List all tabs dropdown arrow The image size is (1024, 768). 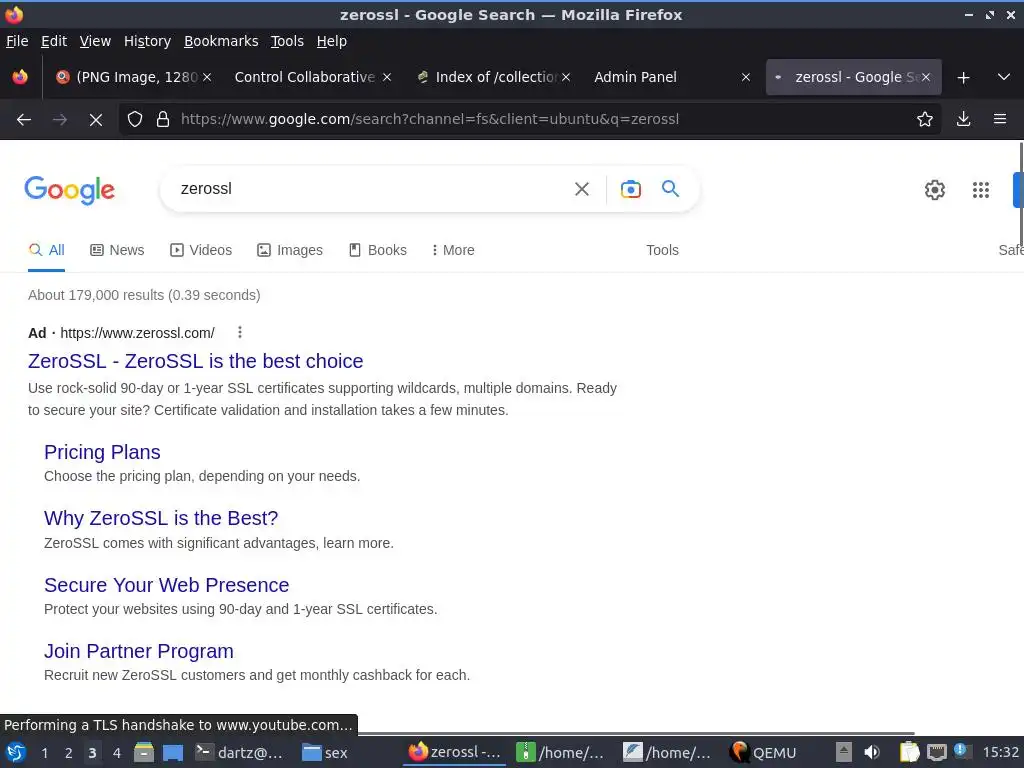coord(1004,77)
